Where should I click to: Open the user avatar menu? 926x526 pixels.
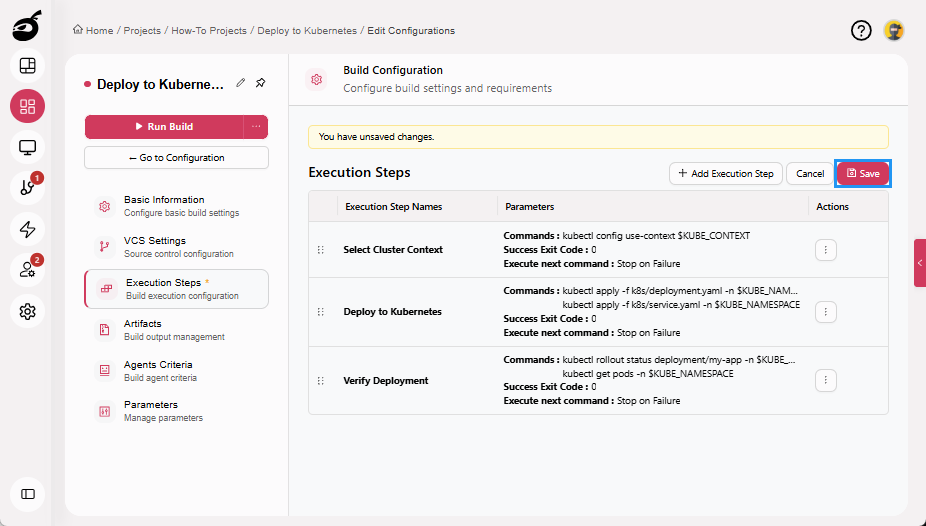pos(894,30)
